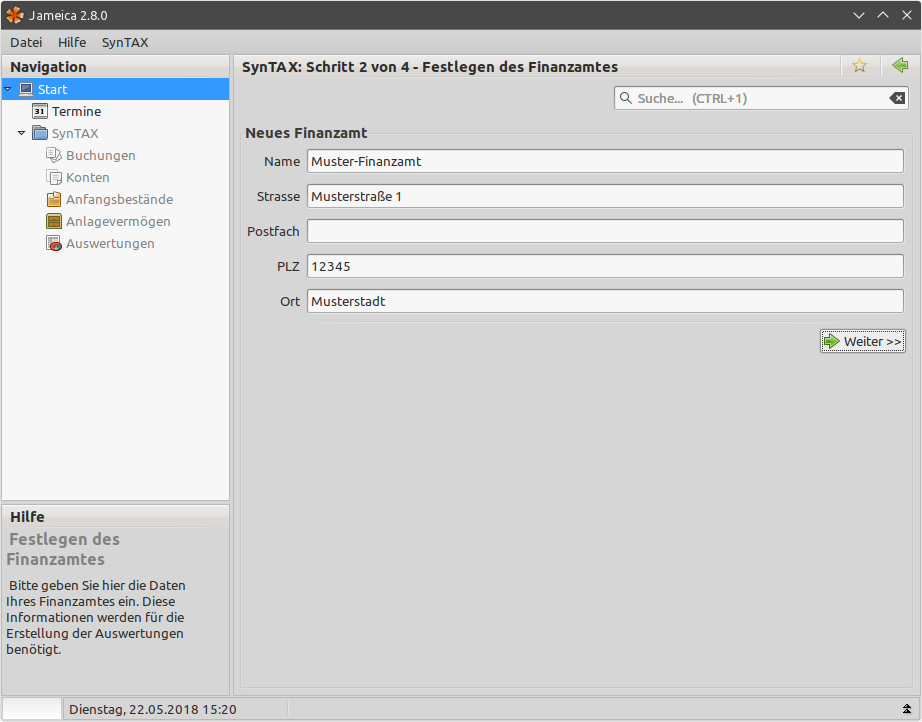Click the Suche... search field

759,98
